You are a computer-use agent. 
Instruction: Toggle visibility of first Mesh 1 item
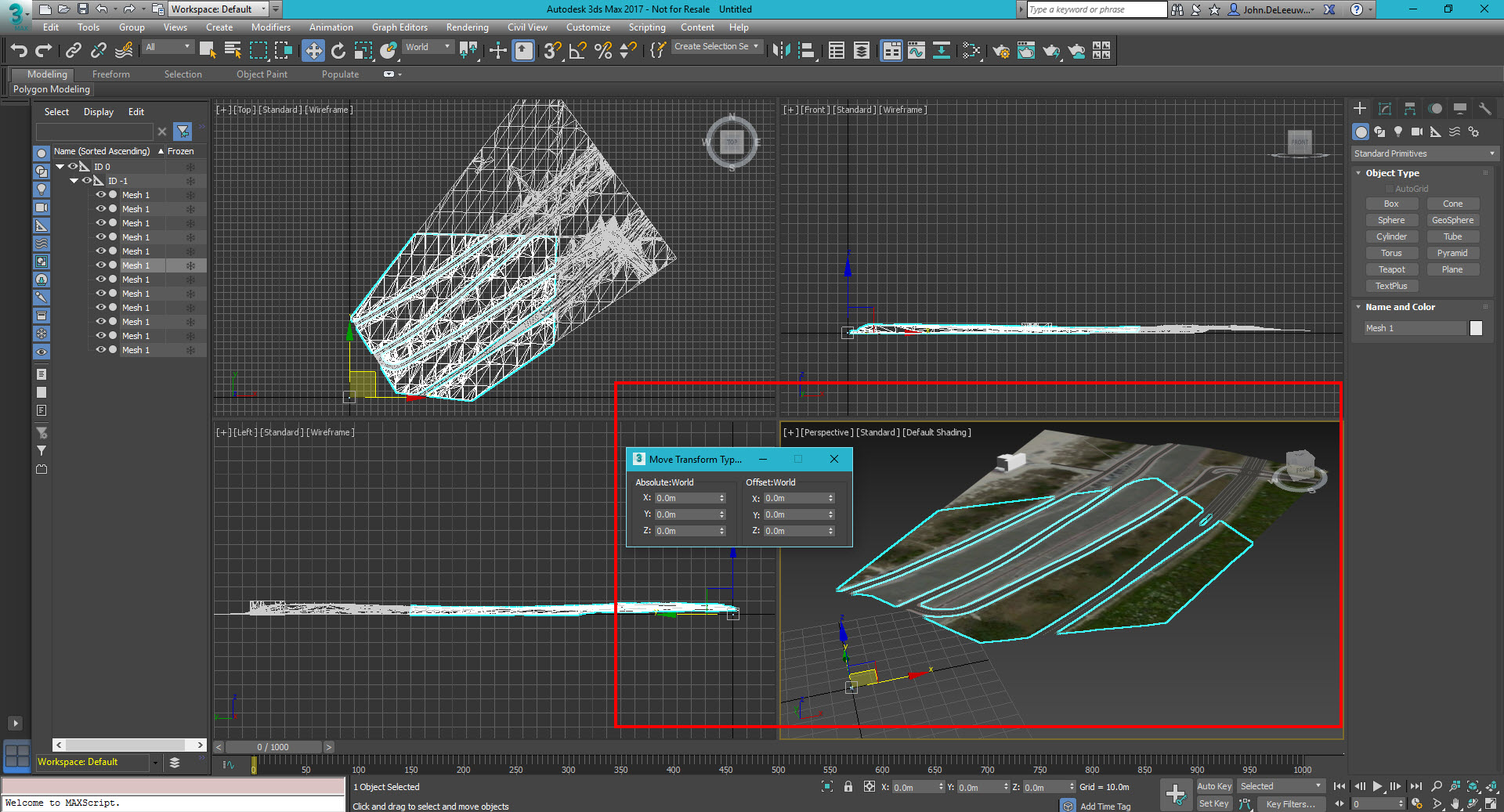point(100,195)
